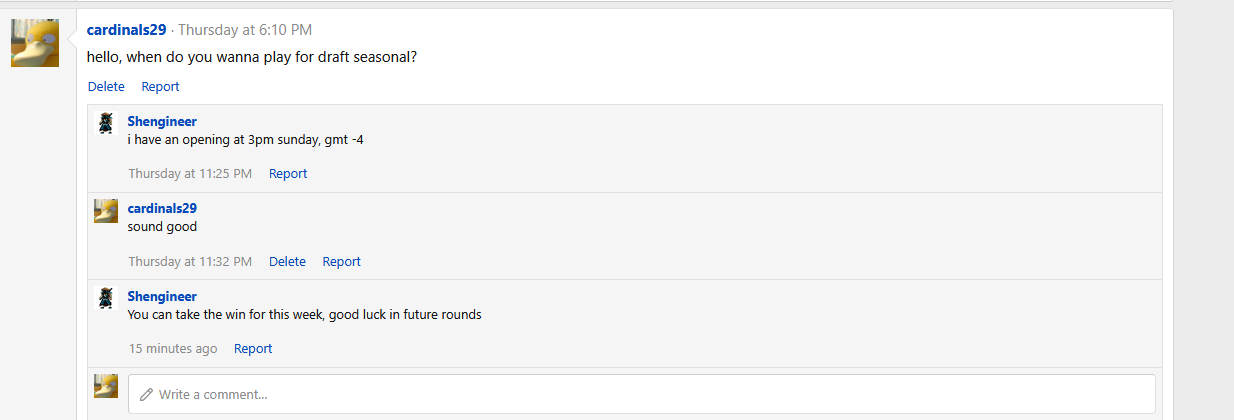
Task: Click Shengineer's avatar beside the "take the win" comment
Action: click(x=106, y=298)
